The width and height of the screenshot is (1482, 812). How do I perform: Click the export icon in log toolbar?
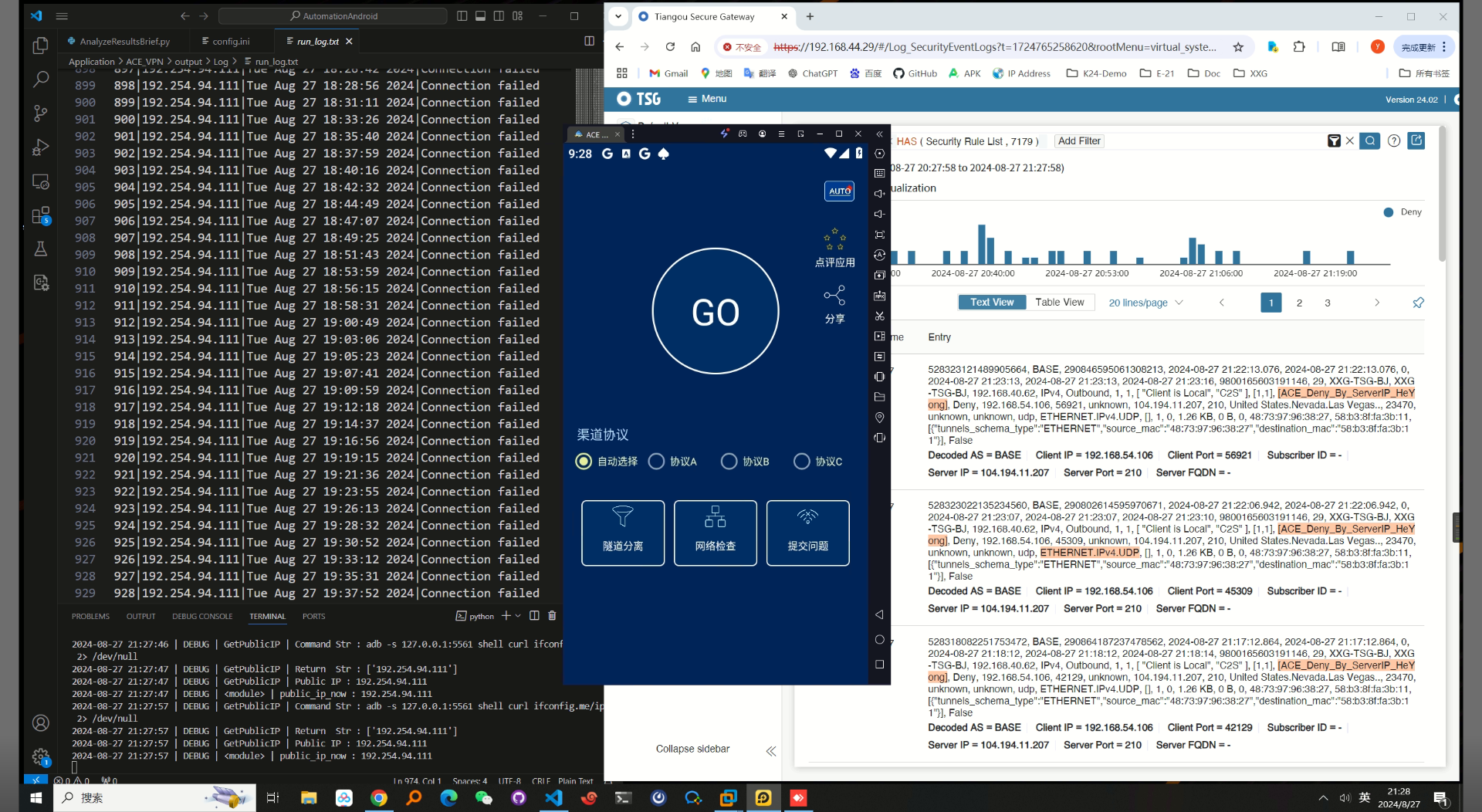(1416, 140)
